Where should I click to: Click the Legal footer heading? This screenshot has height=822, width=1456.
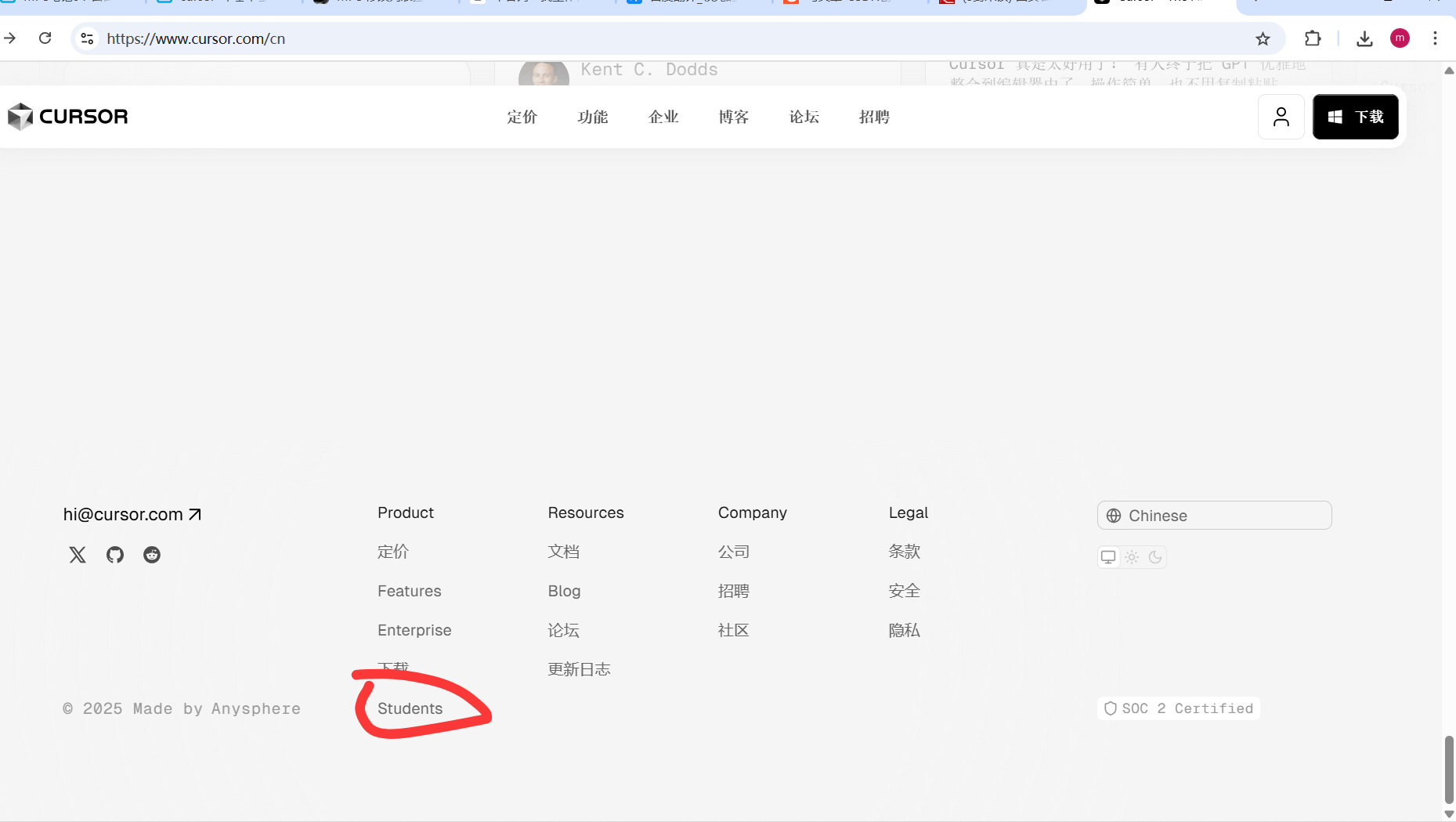(x=909, y=512)
